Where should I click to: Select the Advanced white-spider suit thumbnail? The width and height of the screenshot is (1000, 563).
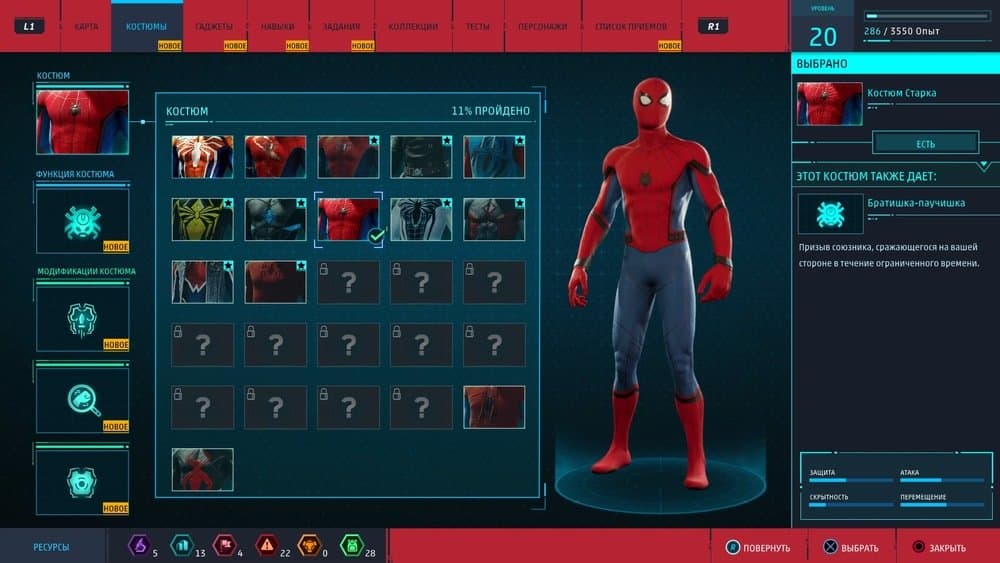pos(202,157)
